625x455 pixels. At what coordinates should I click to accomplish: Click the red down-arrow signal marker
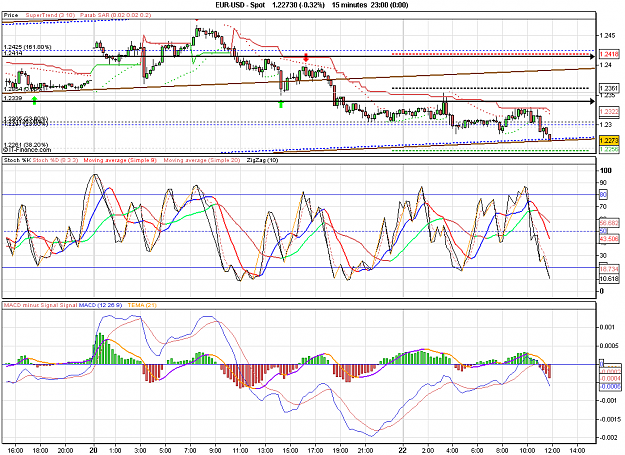306,57
